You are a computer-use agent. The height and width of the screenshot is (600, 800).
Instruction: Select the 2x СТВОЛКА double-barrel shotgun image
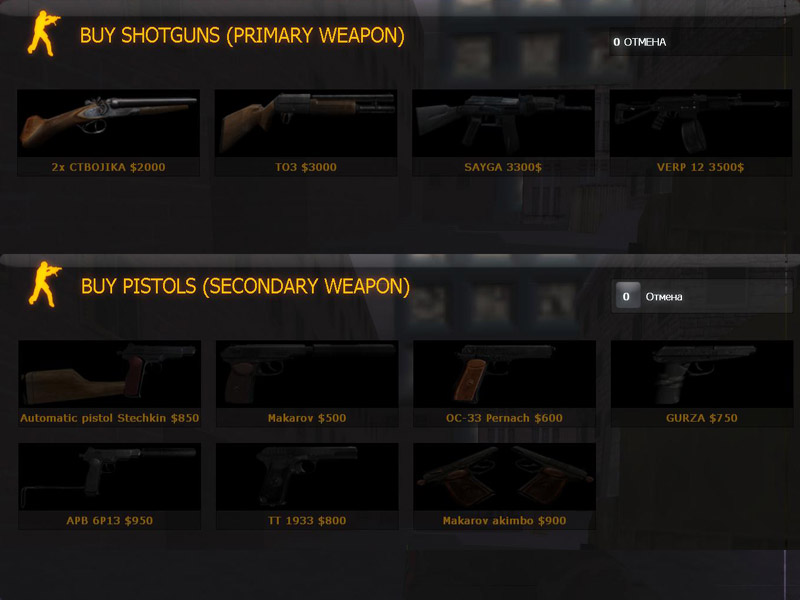[x=109, y=123]
